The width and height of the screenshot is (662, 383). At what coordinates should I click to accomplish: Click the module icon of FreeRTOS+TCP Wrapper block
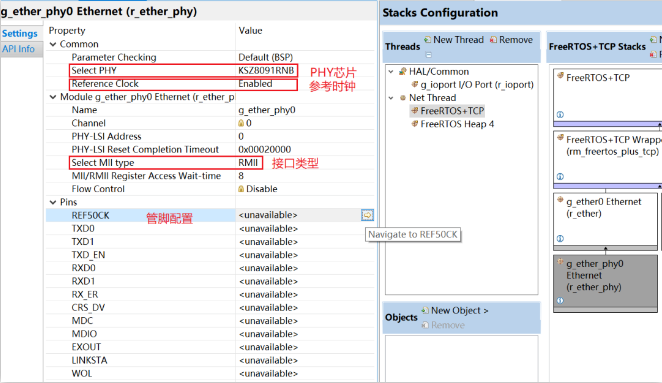561,138
